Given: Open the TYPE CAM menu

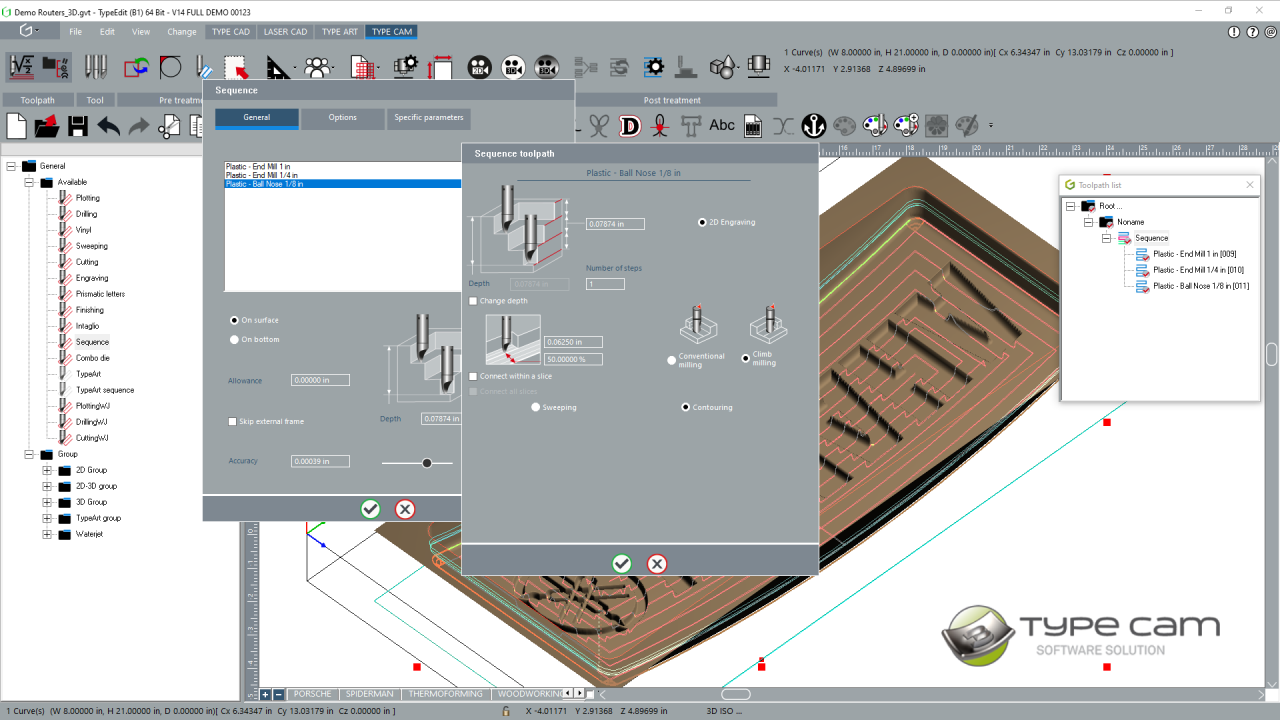Looking at the screenshot, I should coord(391,31).
